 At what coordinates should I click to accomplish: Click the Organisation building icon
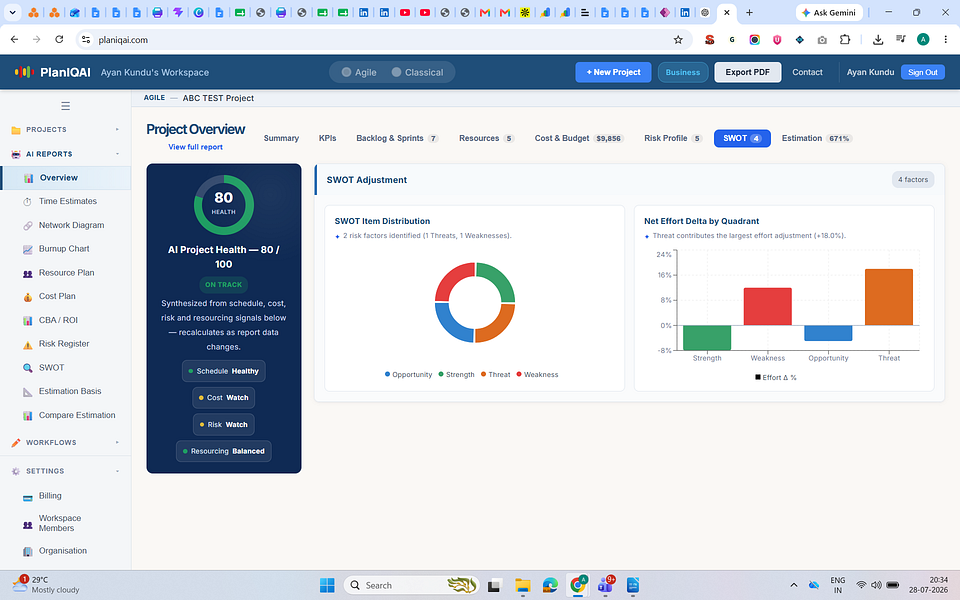coord(28,552)
